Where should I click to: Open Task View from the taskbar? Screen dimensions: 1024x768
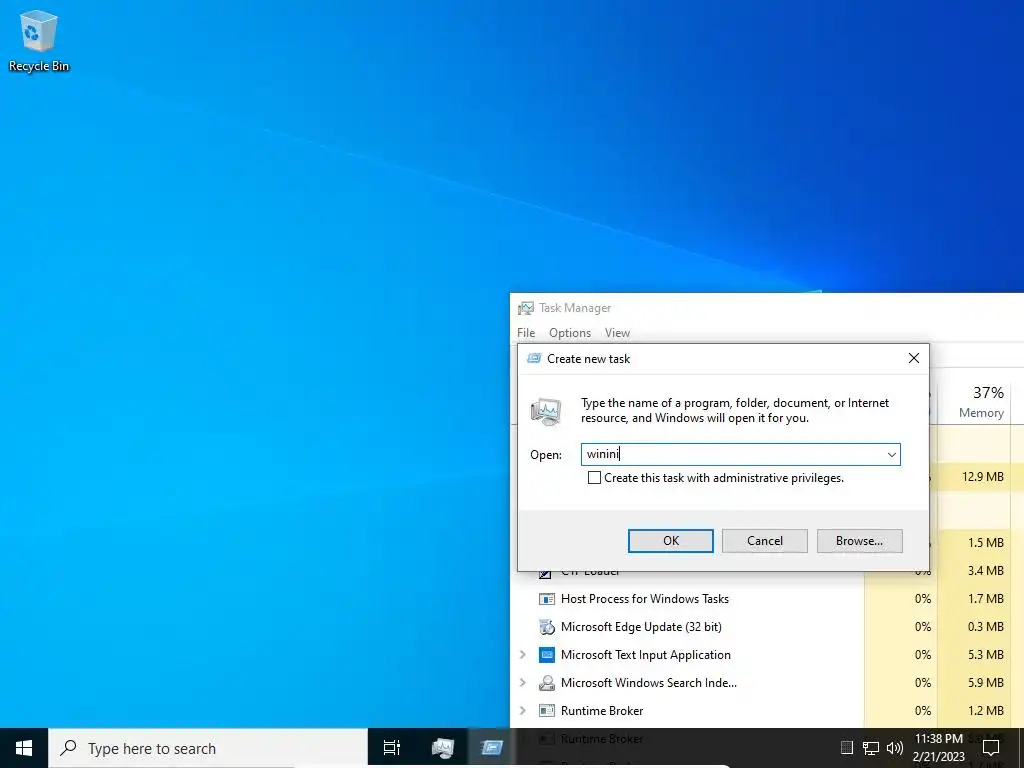point(392,748)
